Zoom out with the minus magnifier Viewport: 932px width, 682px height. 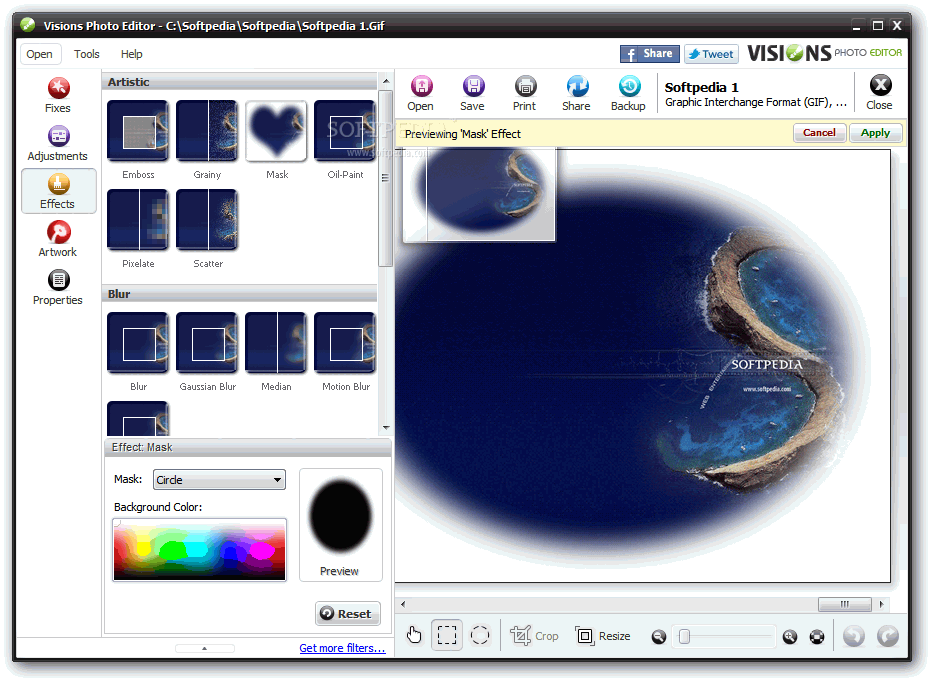(659, 637)
